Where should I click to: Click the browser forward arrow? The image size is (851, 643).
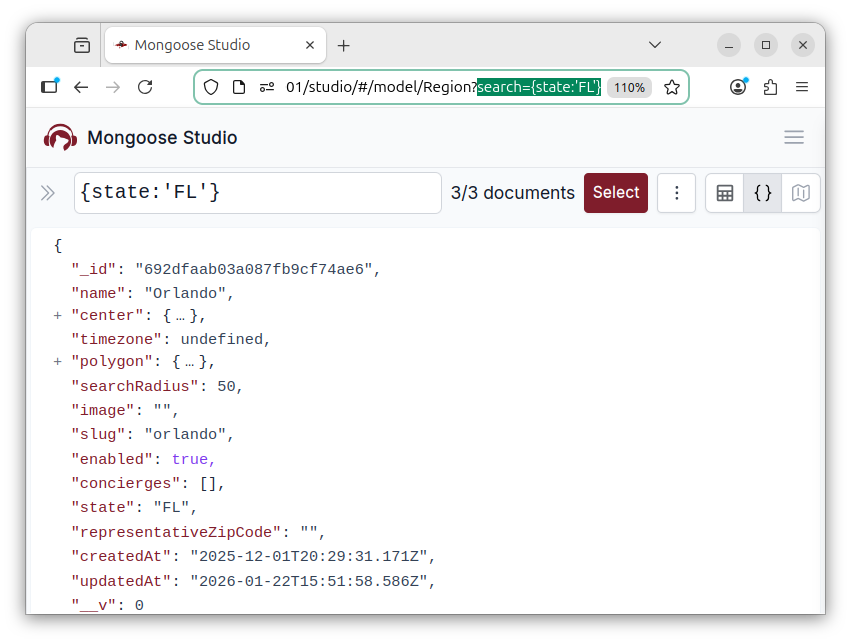click(x=113, y=87)
